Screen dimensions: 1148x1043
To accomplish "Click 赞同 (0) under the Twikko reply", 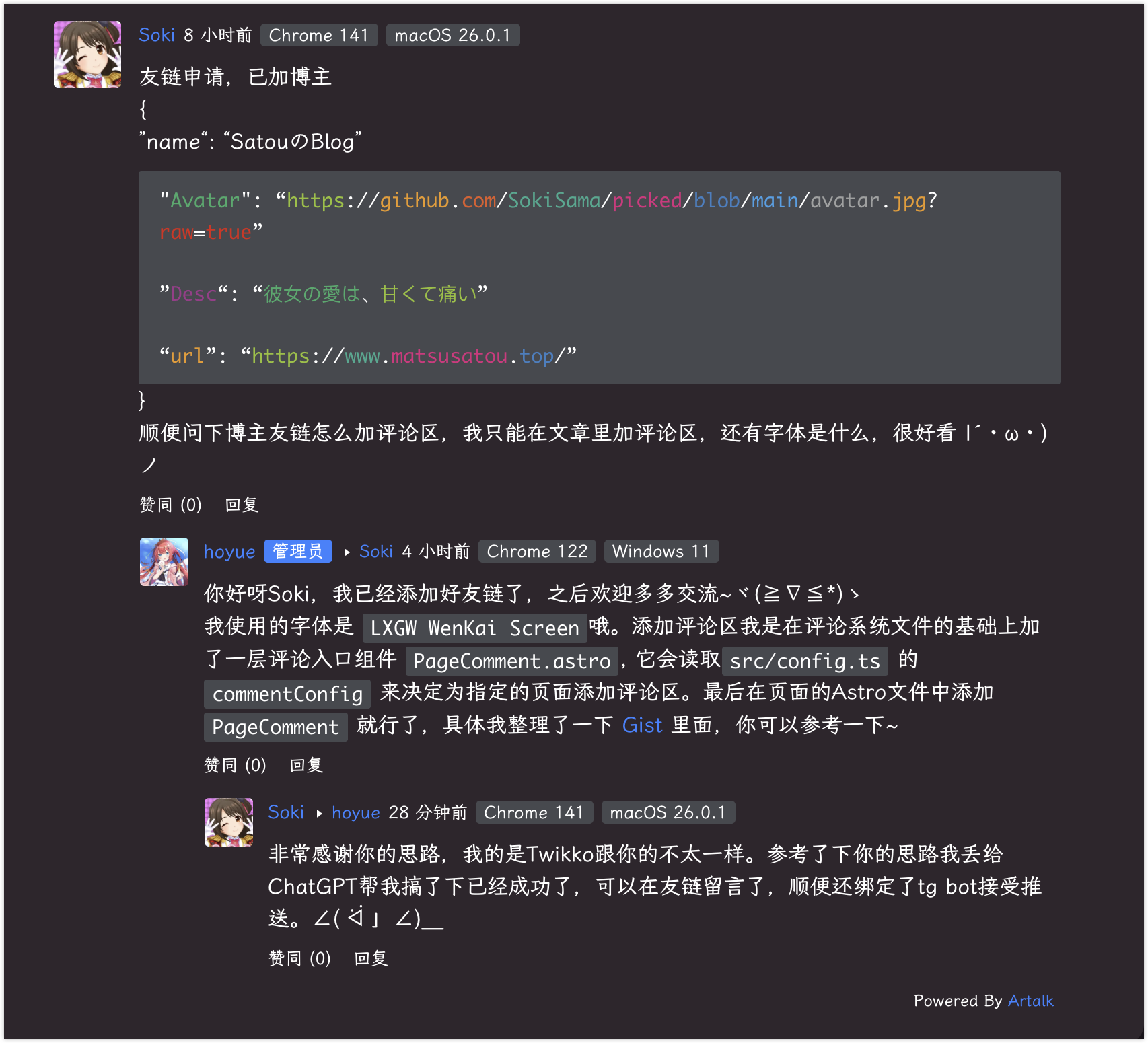I will [x=299, y=958].
